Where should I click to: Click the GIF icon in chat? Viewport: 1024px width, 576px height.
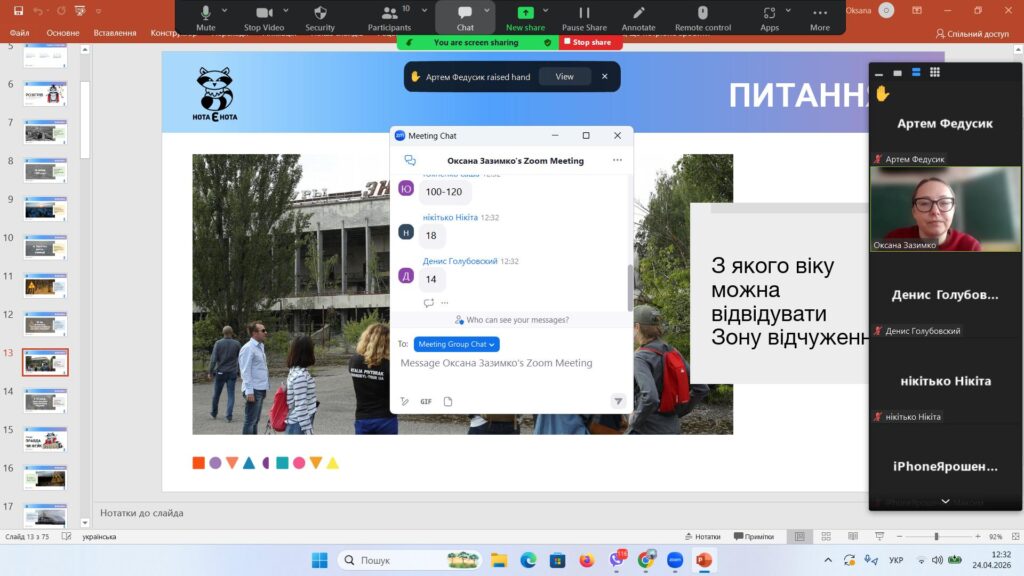426,401
